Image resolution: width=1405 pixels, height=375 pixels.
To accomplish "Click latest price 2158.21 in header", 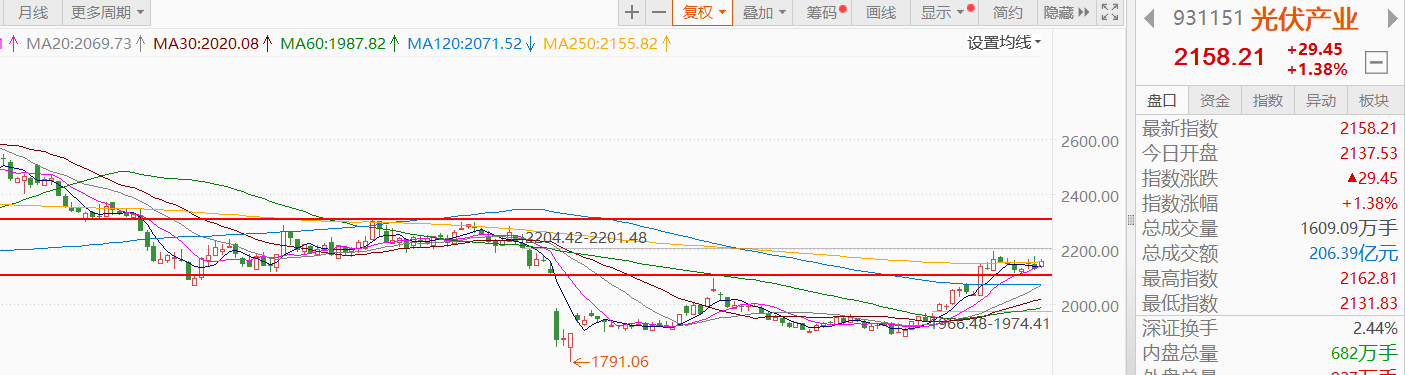I will coord(1220,58).
